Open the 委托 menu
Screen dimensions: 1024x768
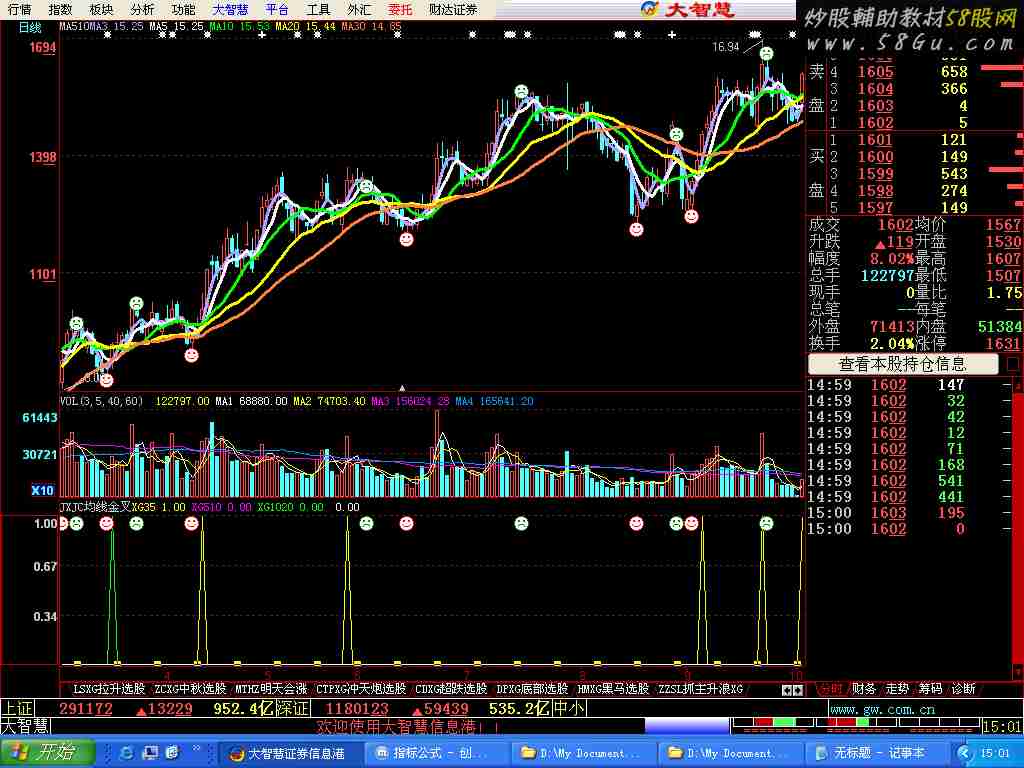(x=400, y=9)
